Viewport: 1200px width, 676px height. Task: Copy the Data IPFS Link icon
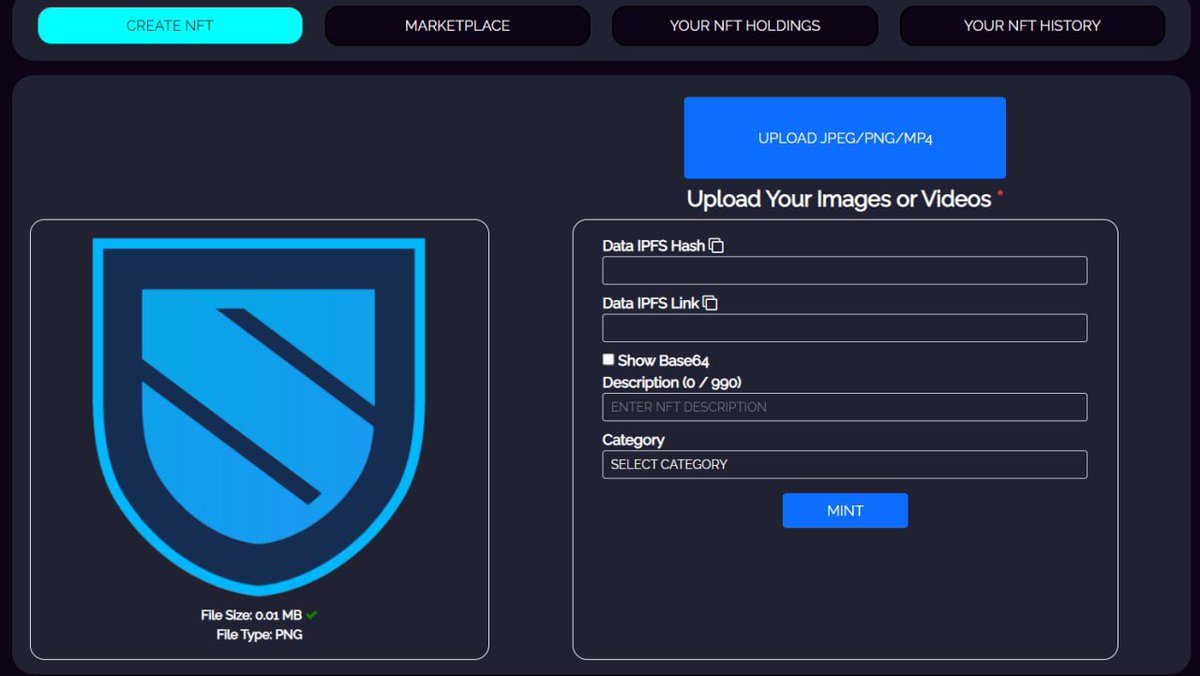[x=710, y=303]
